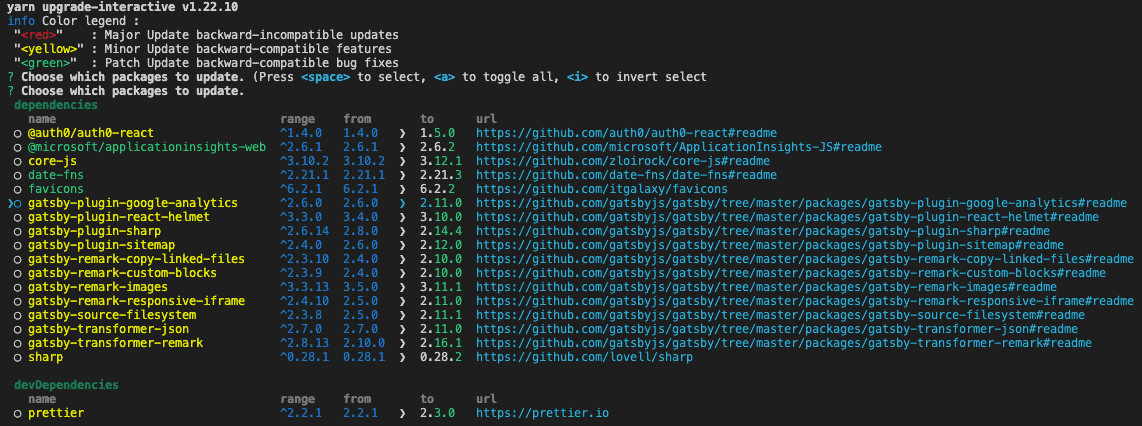Mark date-fns for update via its circle
This screenshot has width=1142, height=426.
(18, 175)
